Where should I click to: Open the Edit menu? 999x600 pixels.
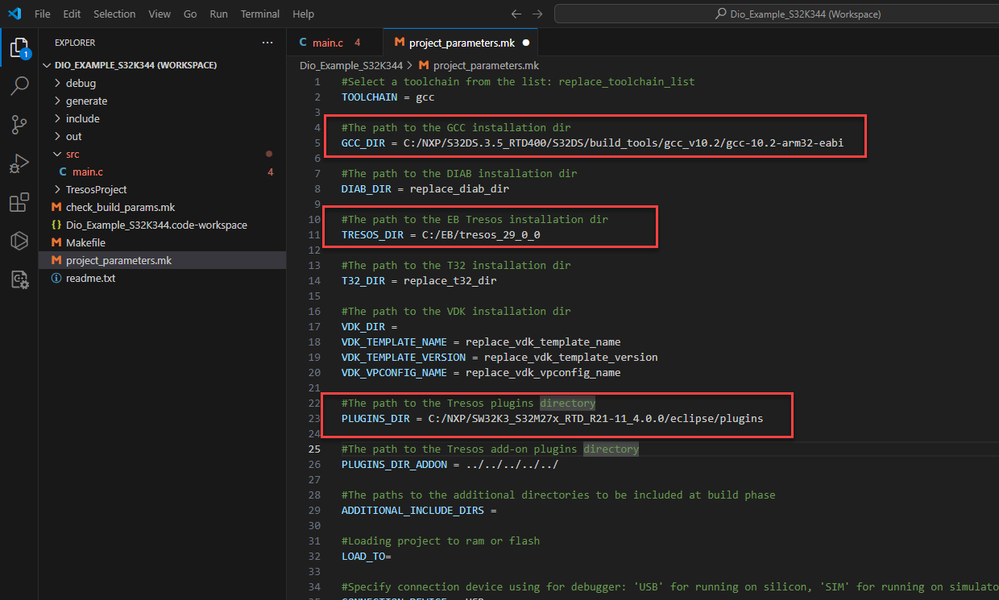(x=71, y=14)
